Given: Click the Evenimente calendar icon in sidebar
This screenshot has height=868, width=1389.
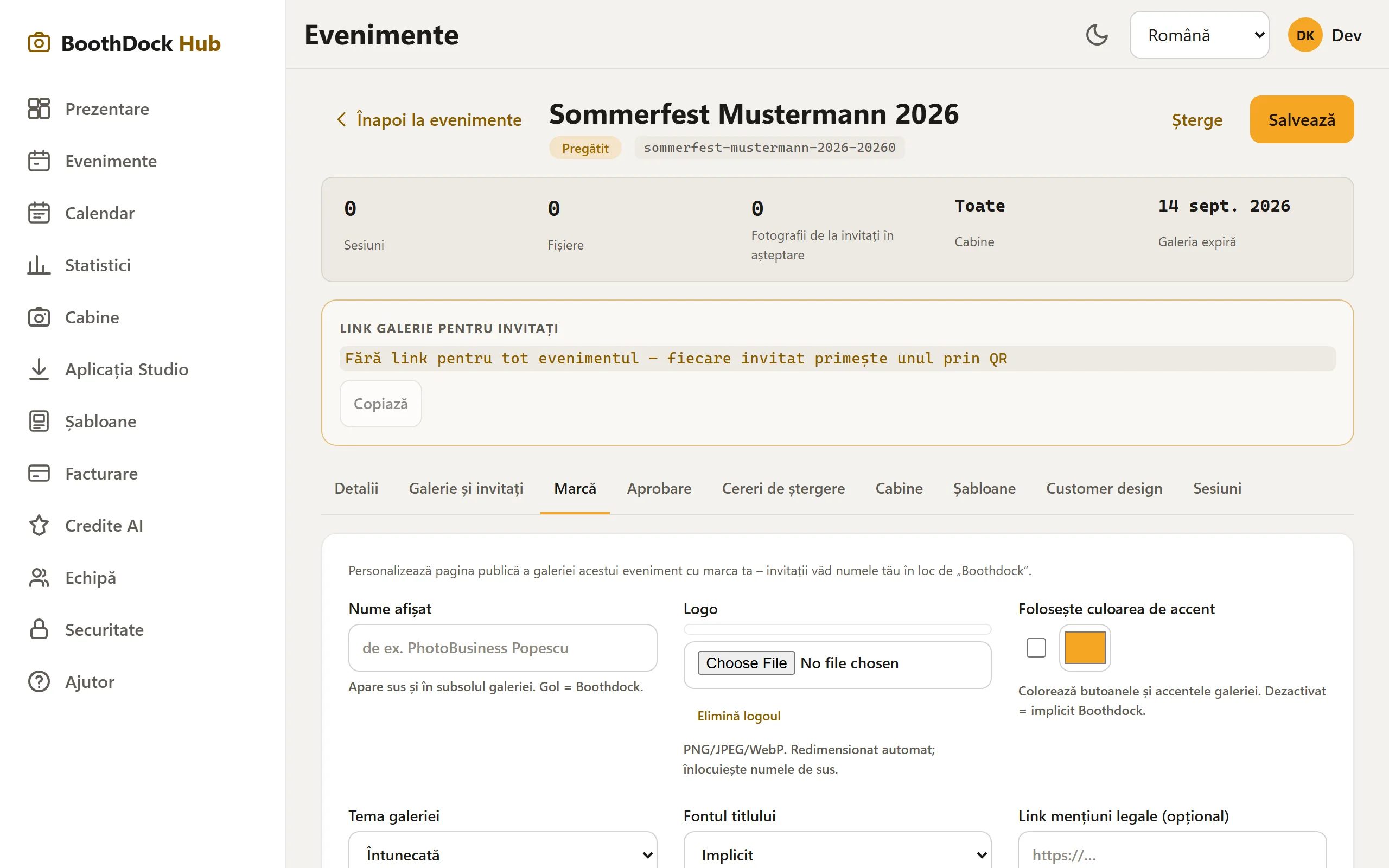Looking at the screenshot, I should pyautogui.click(x=39, y=161).
